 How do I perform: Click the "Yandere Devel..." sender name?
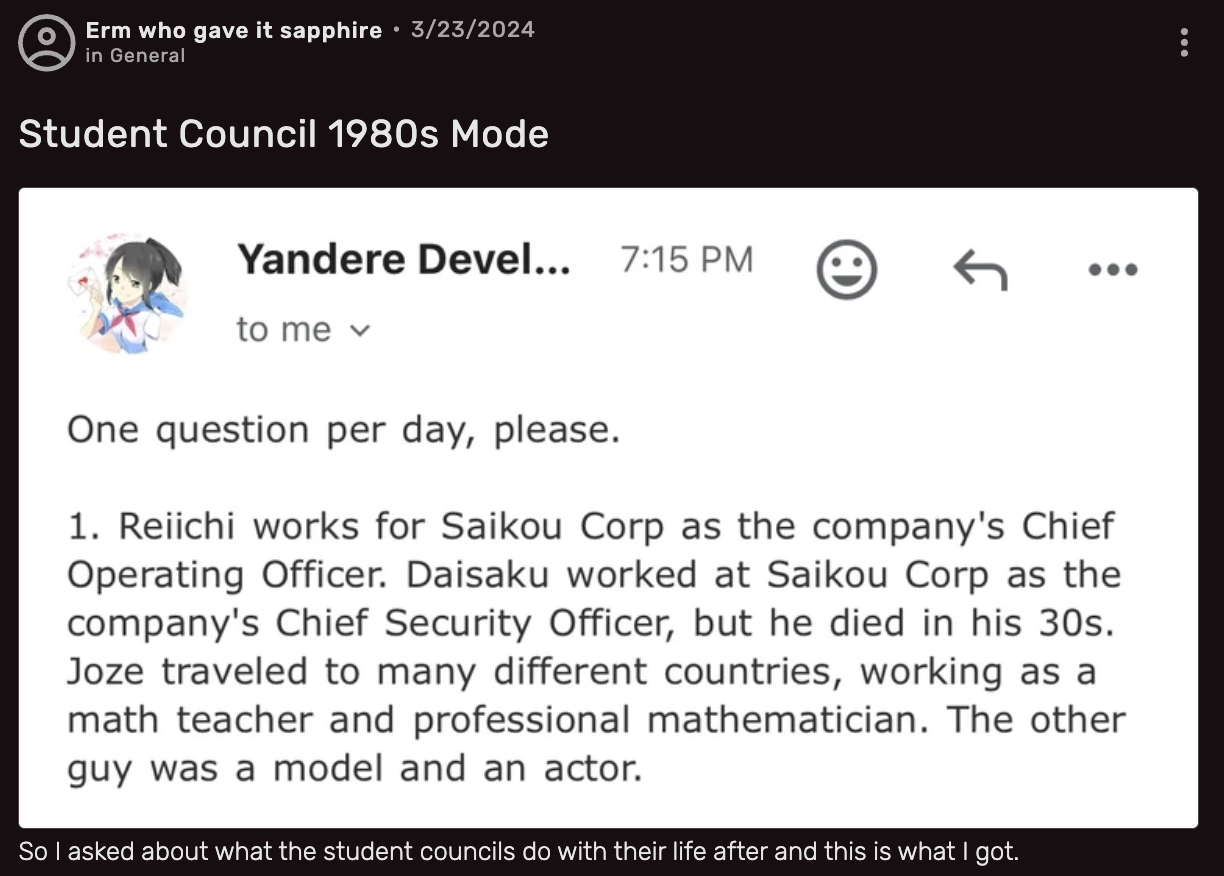point(404,260)
